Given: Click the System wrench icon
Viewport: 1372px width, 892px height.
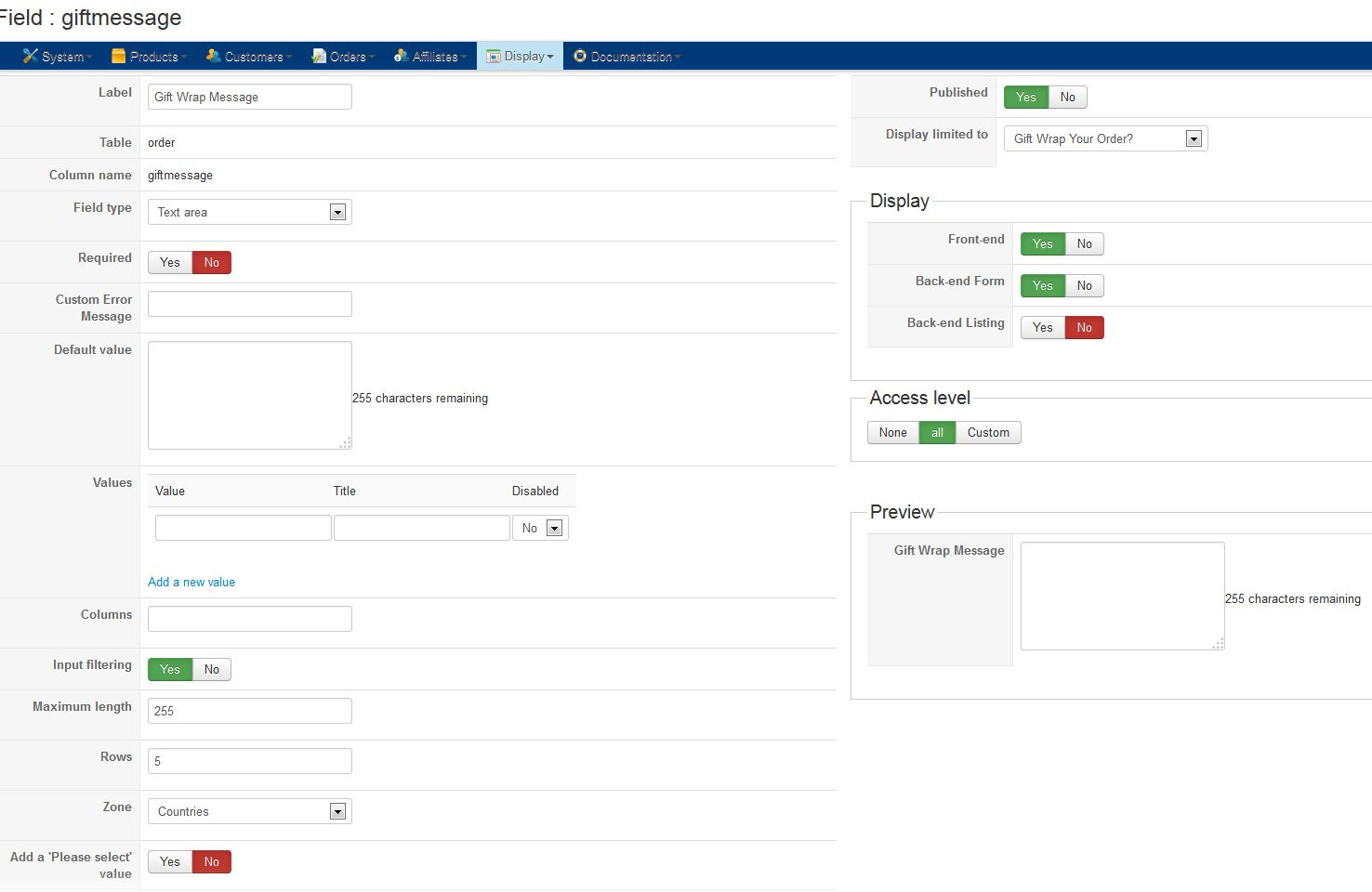Looking at the screenshot, I should coord(31,57).
